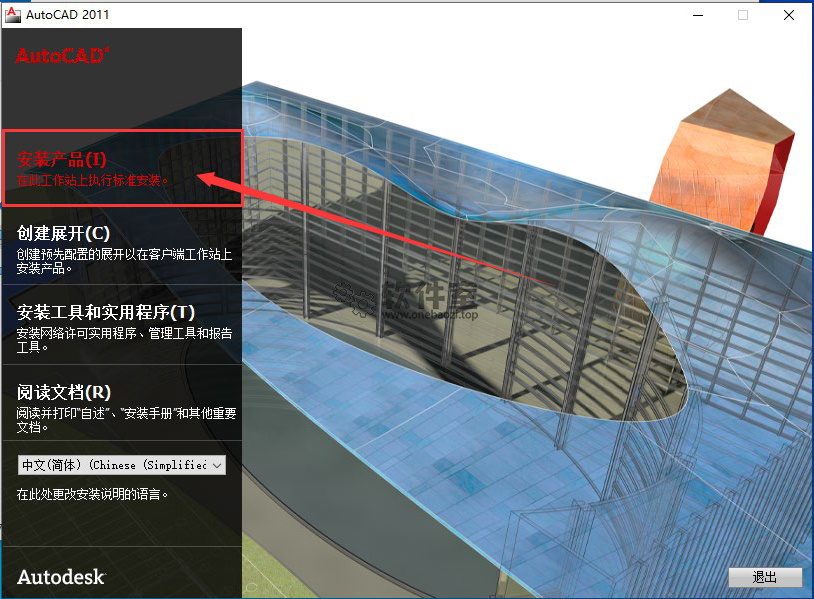Click the 退出 exit button
The width and height of the screenshot is (814, 599).
(x=765, y=577)
